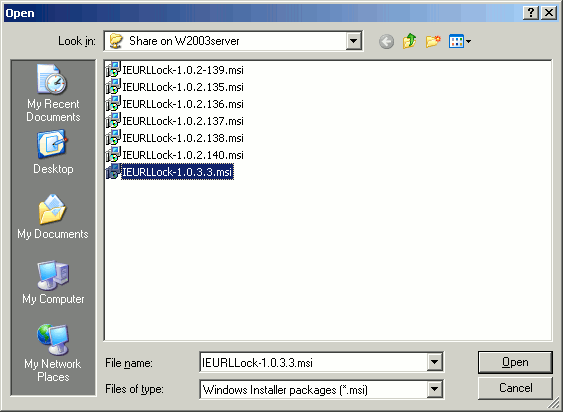This screenshot has height=412, width=563.
Task: Go up one folder level
Action: pyautogui.click(x=409, y=41)
